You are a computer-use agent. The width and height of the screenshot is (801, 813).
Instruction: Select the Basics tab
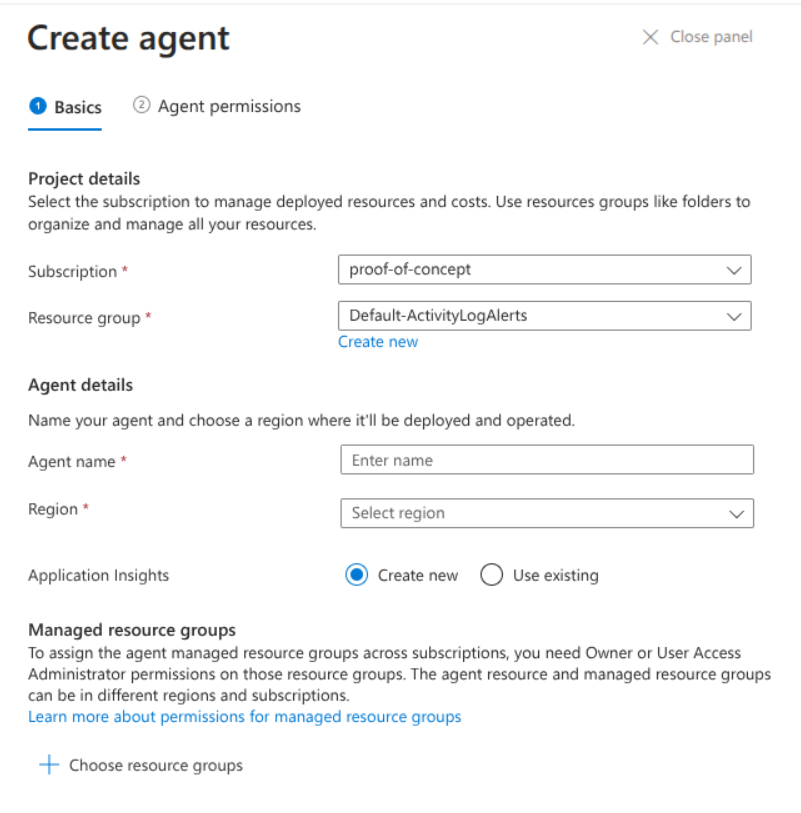(x=76, y=106)
